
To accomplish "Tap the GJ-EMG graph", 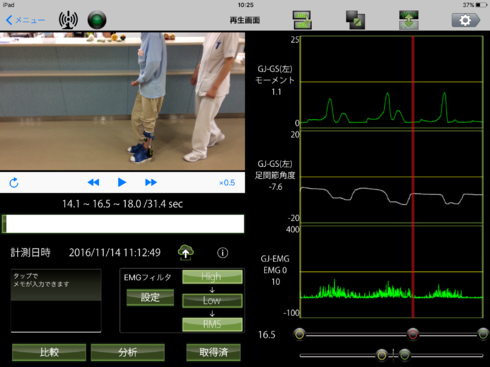I will [392, 272].
